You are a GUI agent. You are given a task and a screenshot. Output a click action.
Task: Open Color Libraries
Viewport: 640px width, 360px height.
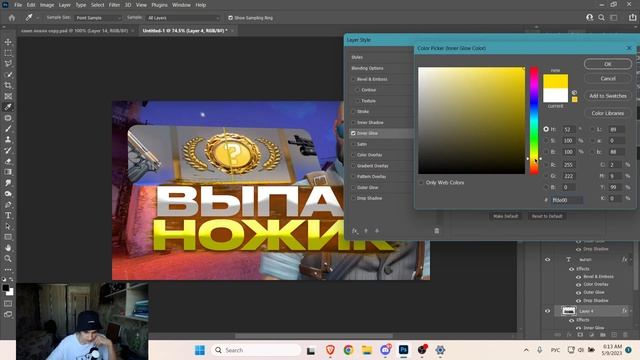(x=608, y=113)
